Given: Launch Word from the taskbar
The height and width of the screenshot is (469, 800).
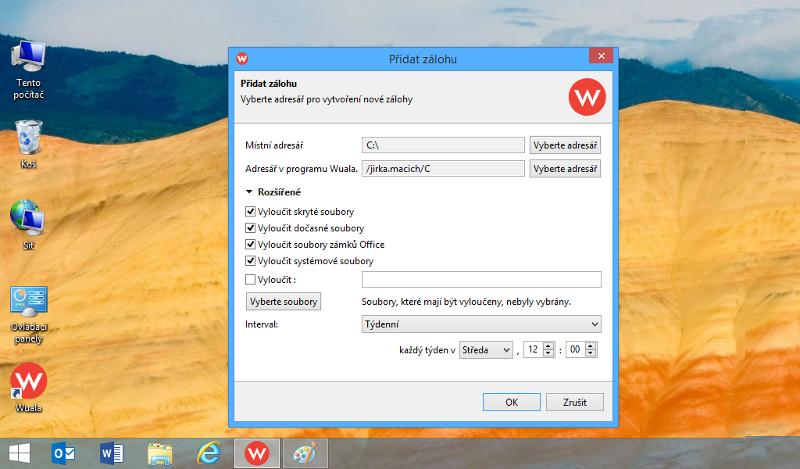Looking at the screenshot, I should (111, 453).
